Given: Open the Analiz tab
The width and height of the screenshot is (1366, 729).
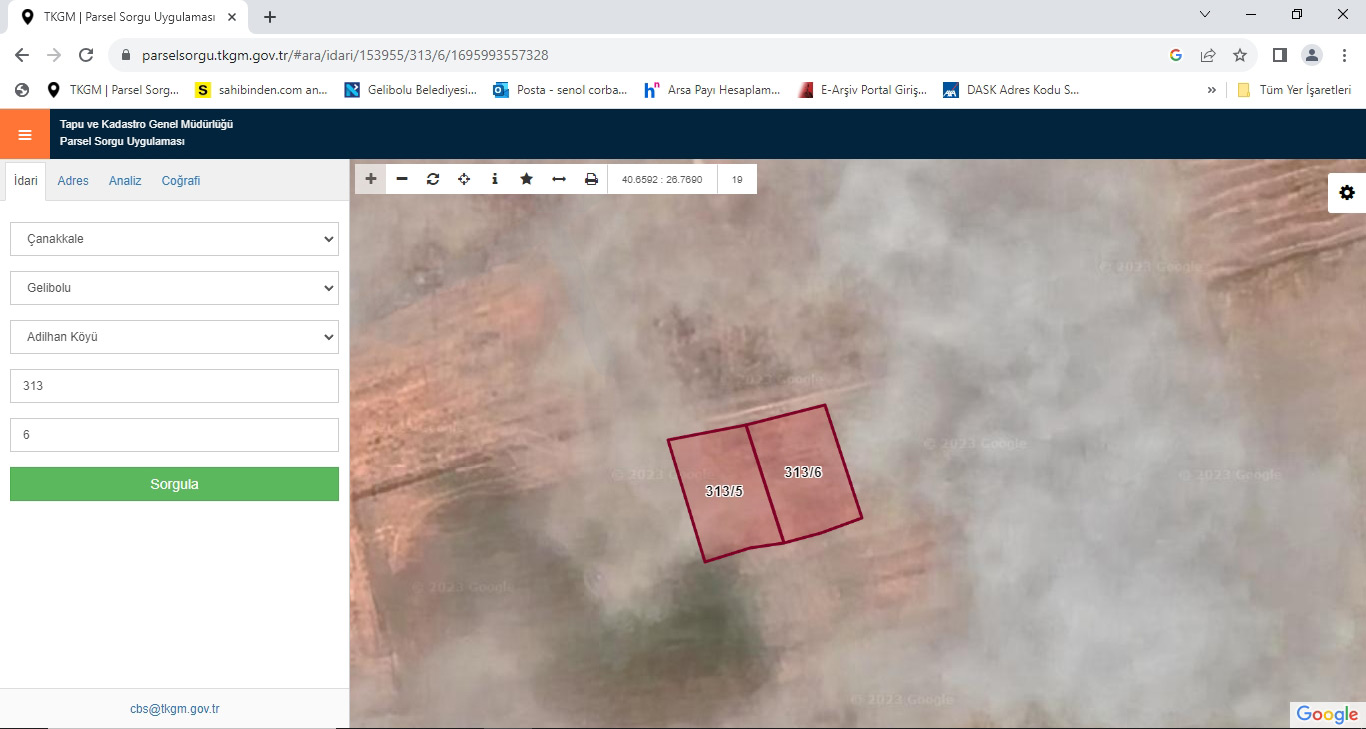Looking at the screenshot, I should click(x=125, y=181).
